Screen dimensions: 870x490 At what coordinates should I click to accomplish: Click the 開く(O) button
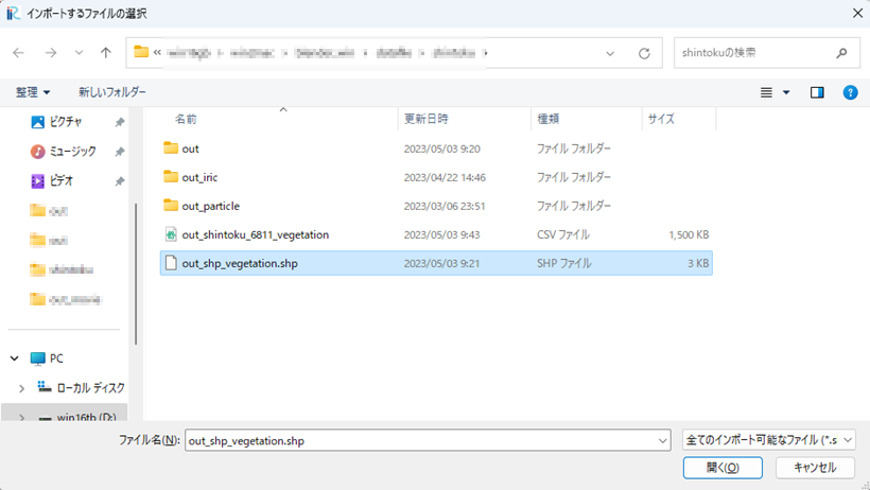[722, 467]
